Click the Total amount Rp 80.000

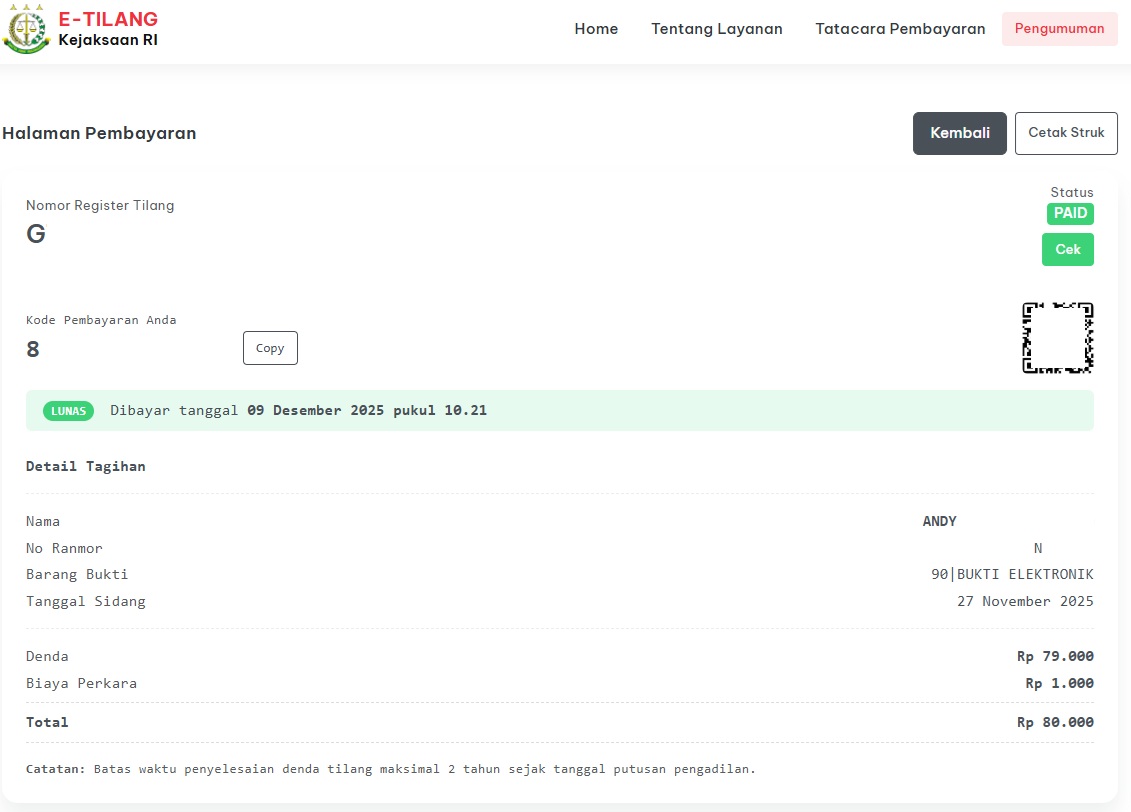coord(1054,722)
